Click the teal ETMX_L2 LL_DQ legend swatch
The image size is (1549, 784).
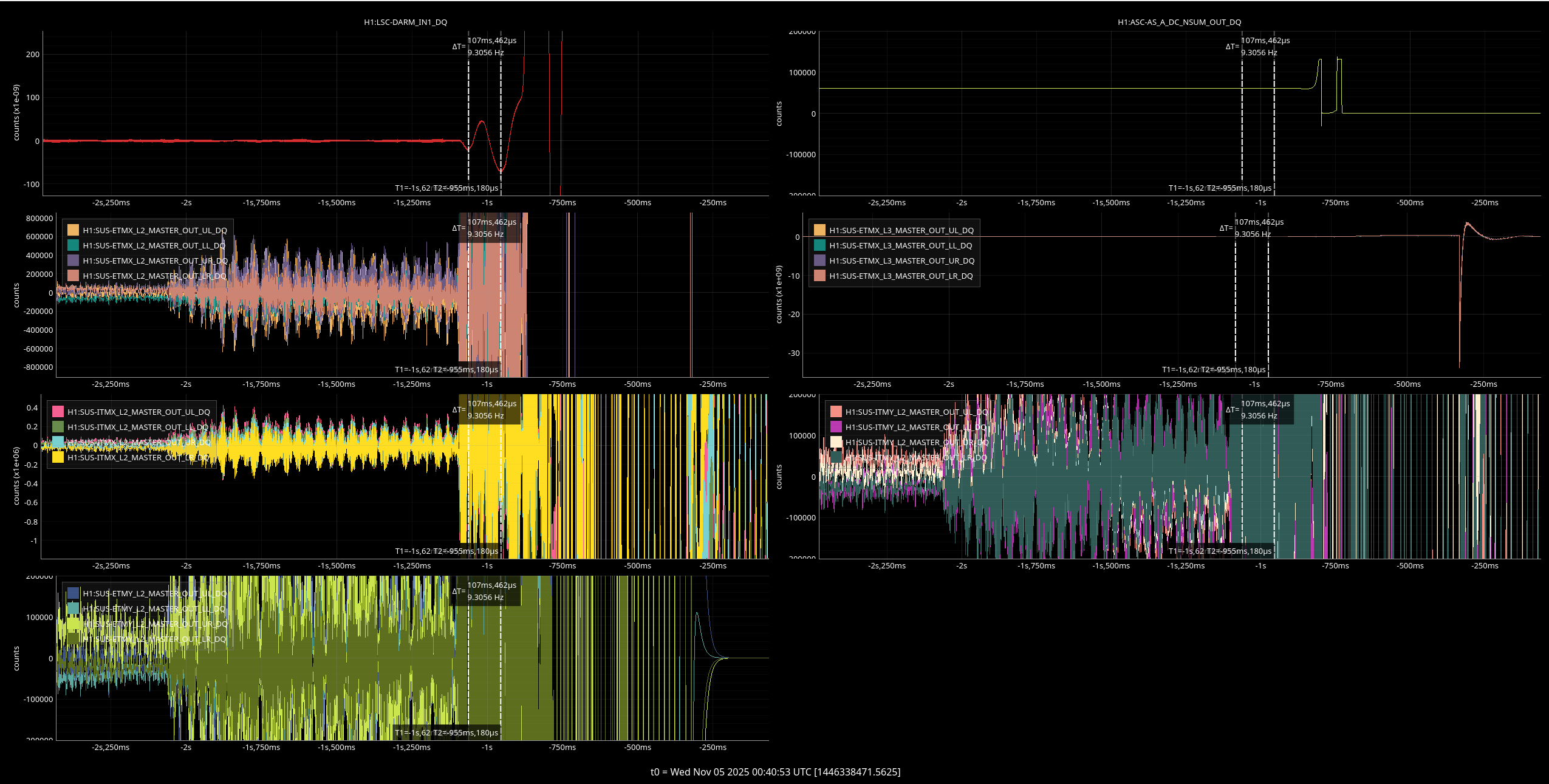pyautogui.click(x=74, y=246)
